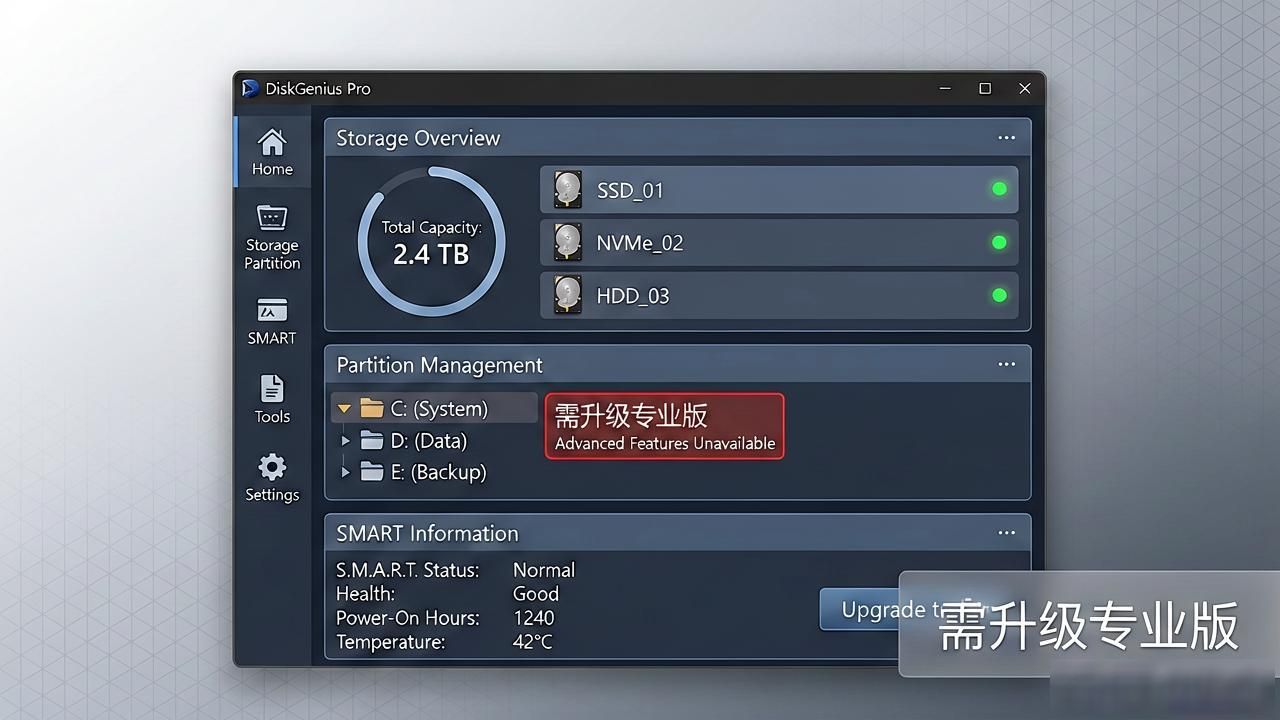Click the S.M.A.R.T. Status value Normal
The image size is (1280, 720).
[x=544, y=570]
